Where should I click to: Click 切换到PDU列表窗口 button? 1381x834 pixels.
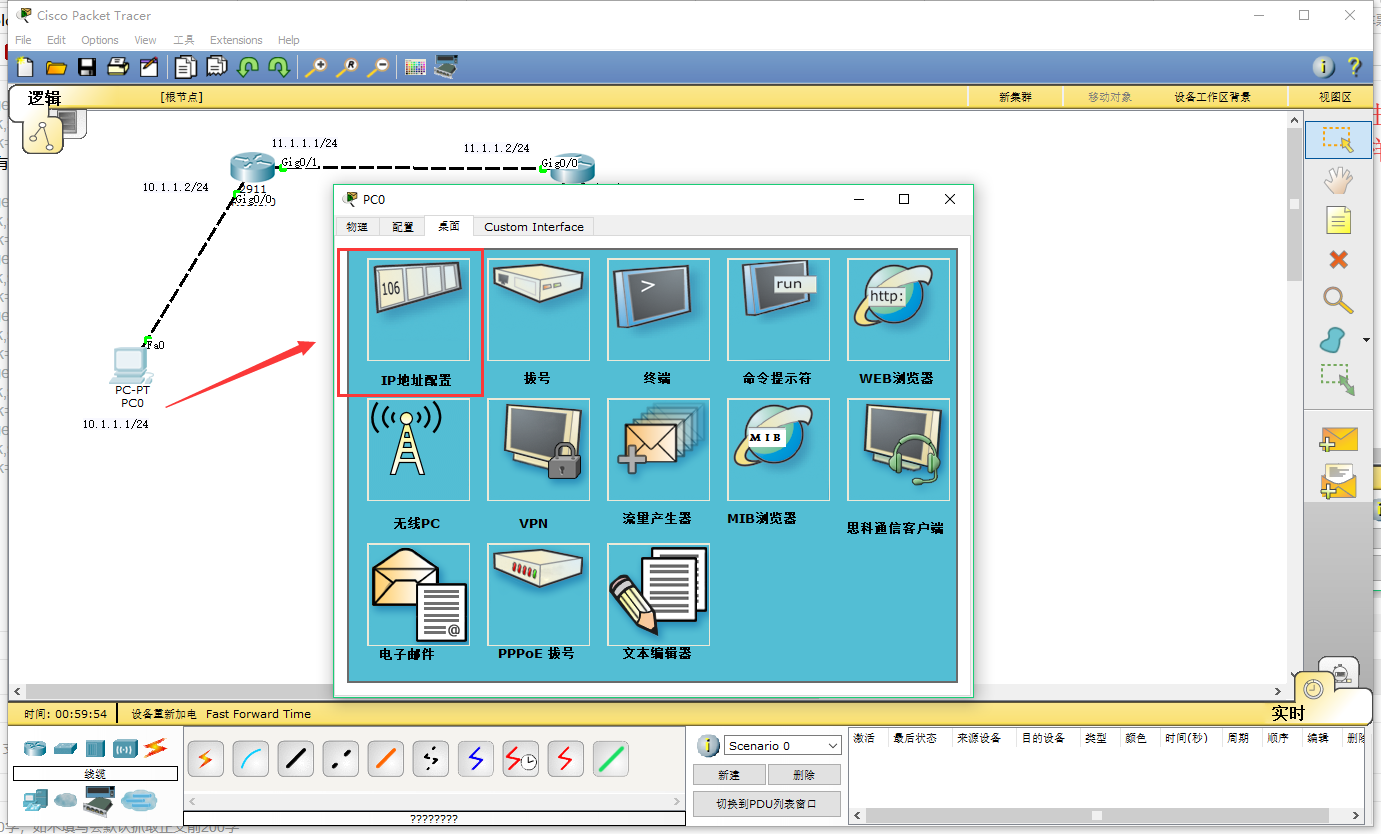coord(767,804)
